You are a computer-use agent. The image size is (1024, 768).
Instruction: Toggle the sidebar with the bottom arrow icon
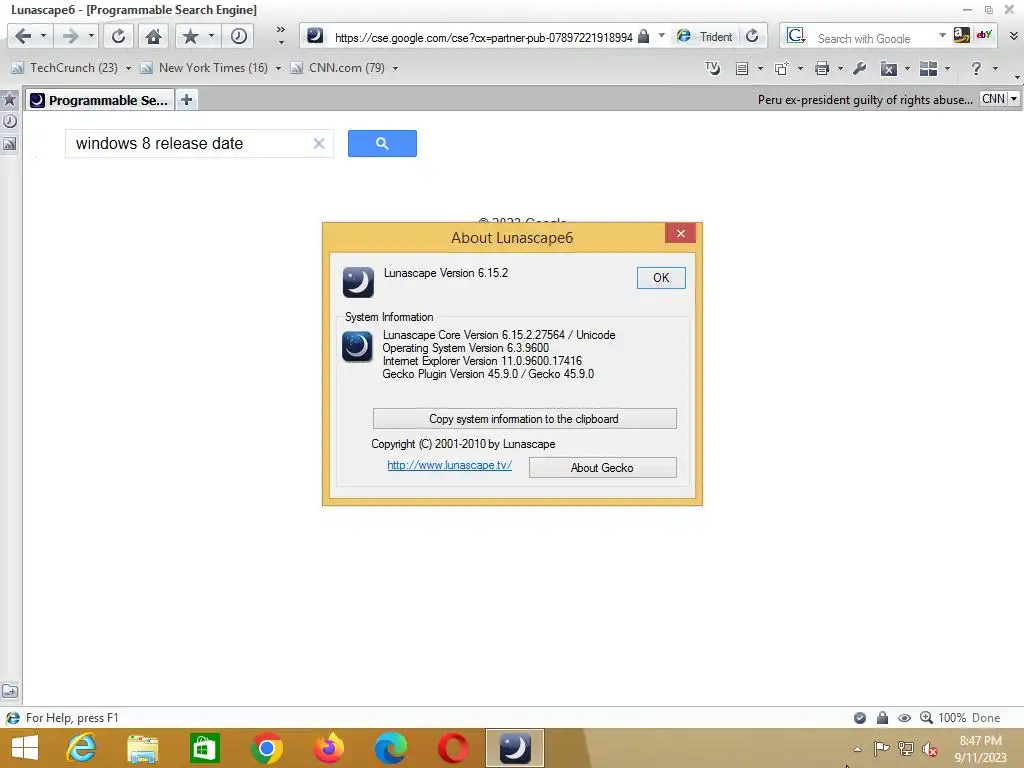10,691
